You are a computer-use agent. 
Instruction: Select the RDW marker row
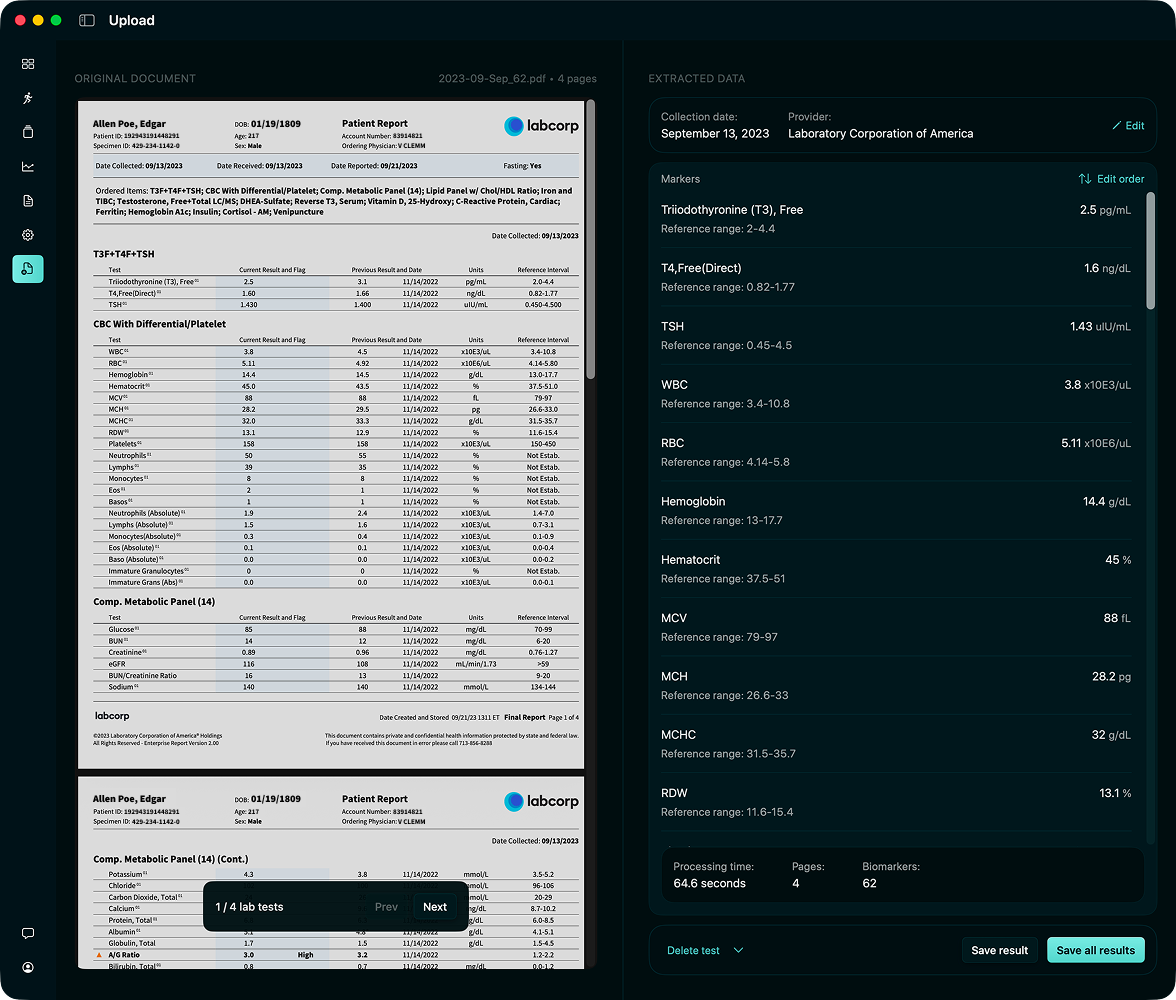click(x=896, y=802)
